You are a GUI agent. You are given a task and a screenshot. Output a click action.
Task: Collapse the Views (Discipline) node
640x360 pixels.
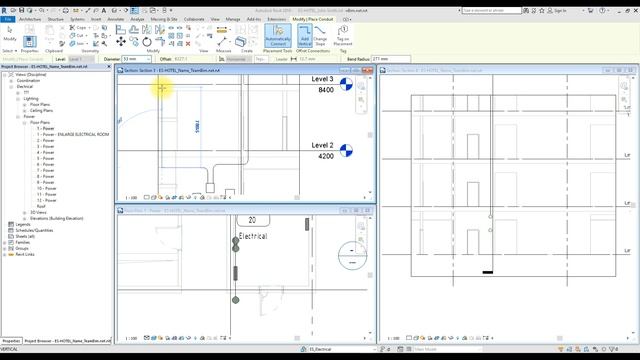(x=5, y=75)
